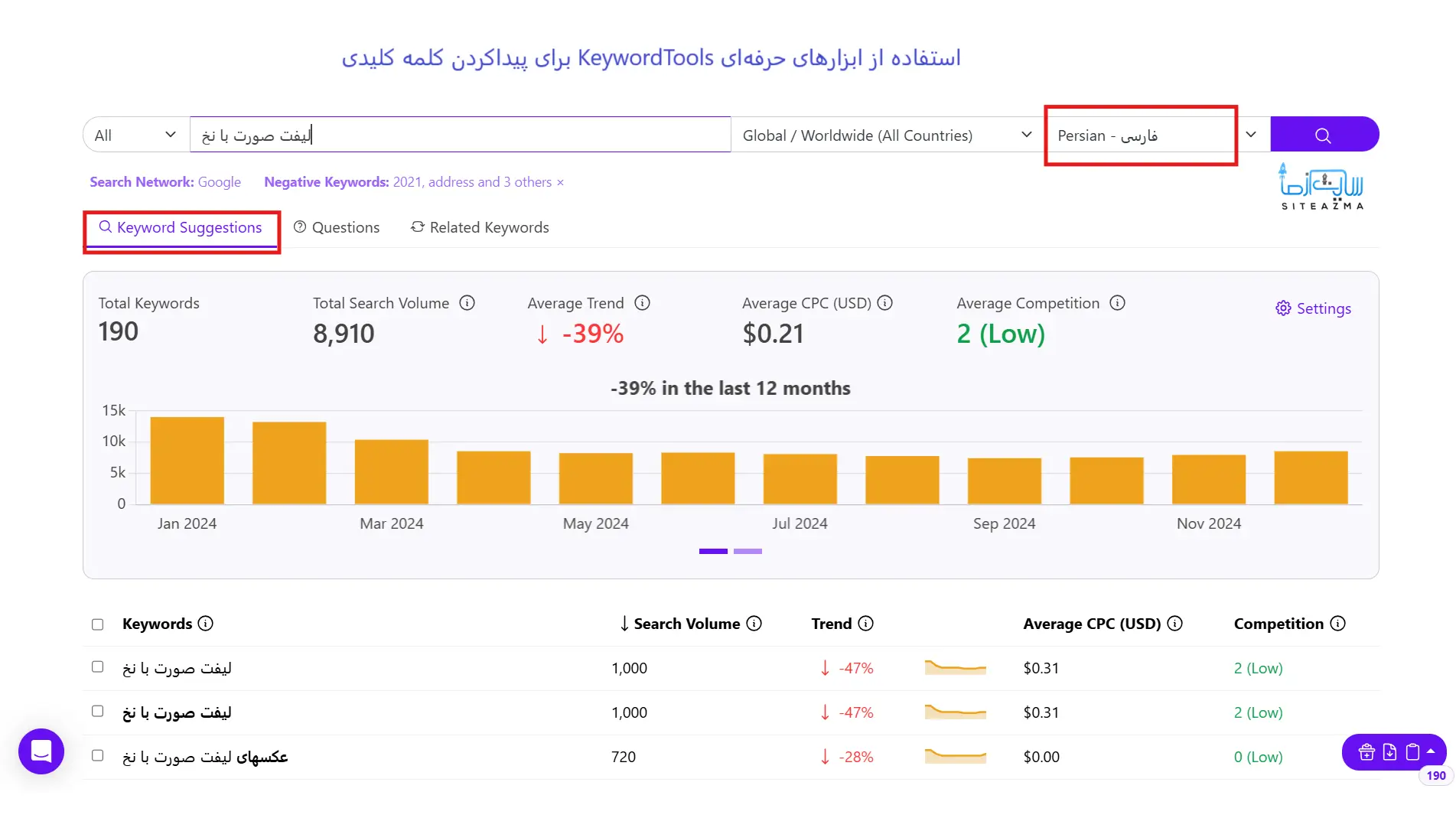Click the Average CPC (USD) summary info icon
The width and height of the screenshot is (1456, 818).
(884, 303)
